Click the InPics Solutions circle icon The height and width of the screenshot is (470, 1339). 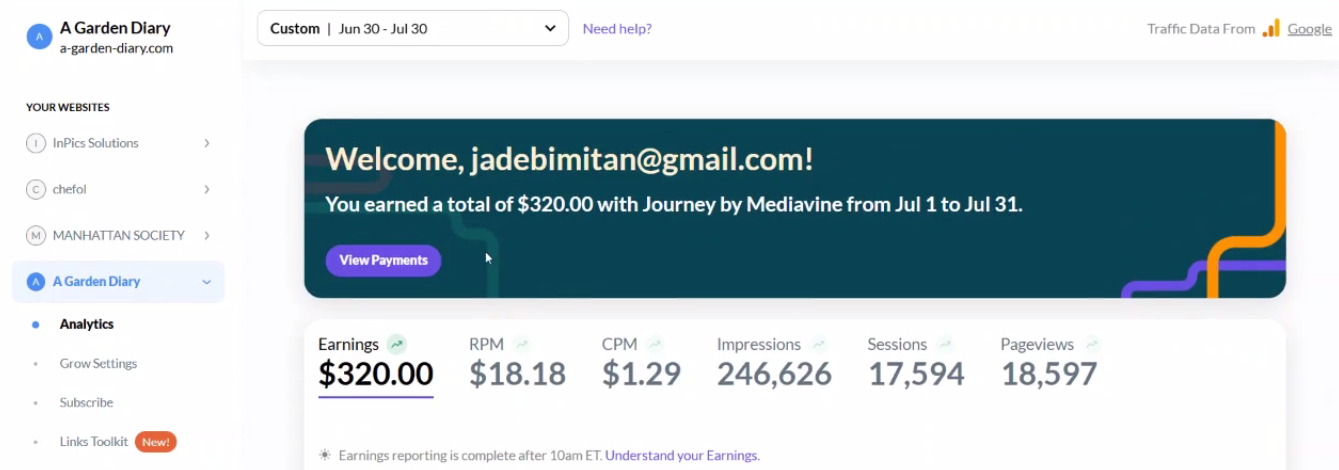(x=36, y=143)
